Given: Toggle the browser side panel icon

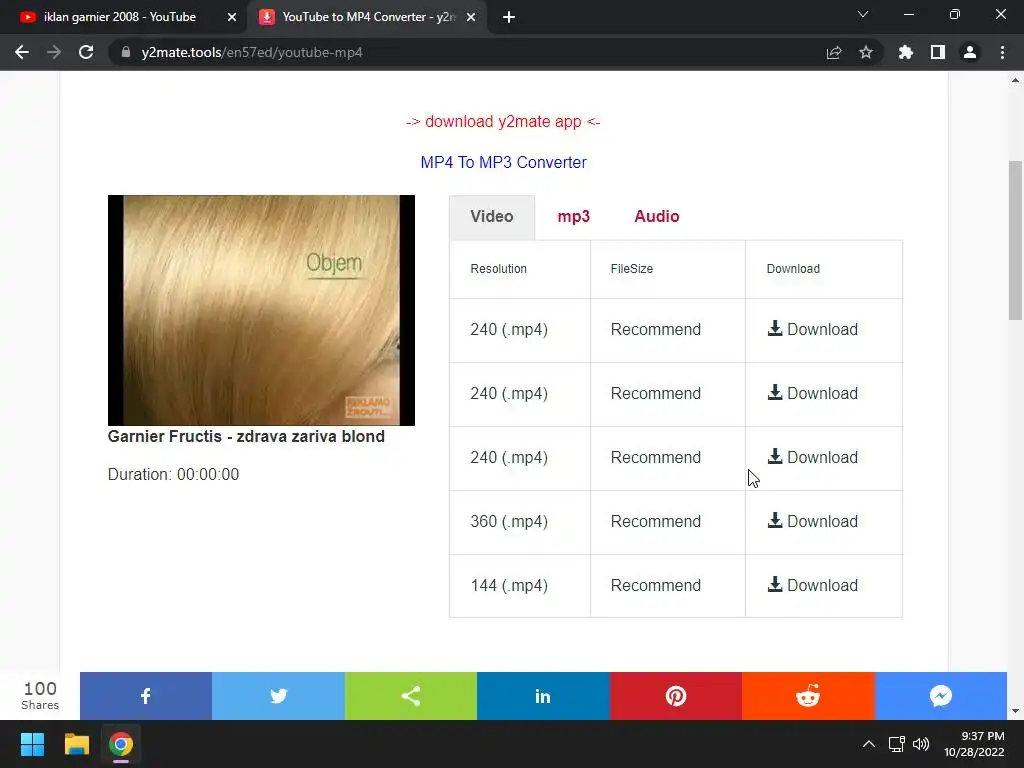Looking at the screenshot, I should [938, 52].
